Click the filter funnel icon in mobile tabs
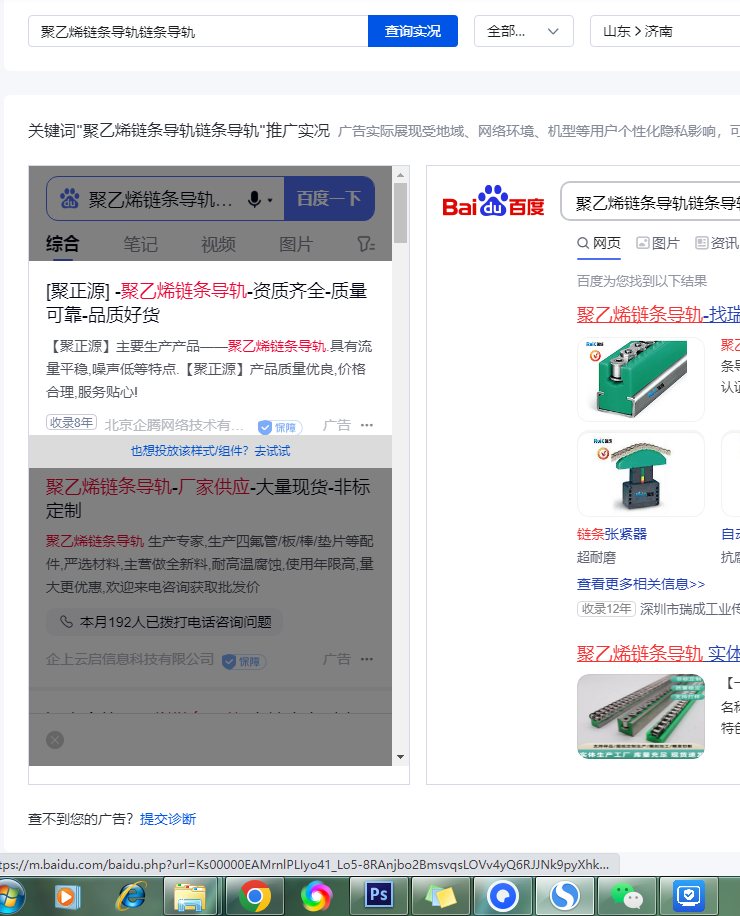 point(366,244)
